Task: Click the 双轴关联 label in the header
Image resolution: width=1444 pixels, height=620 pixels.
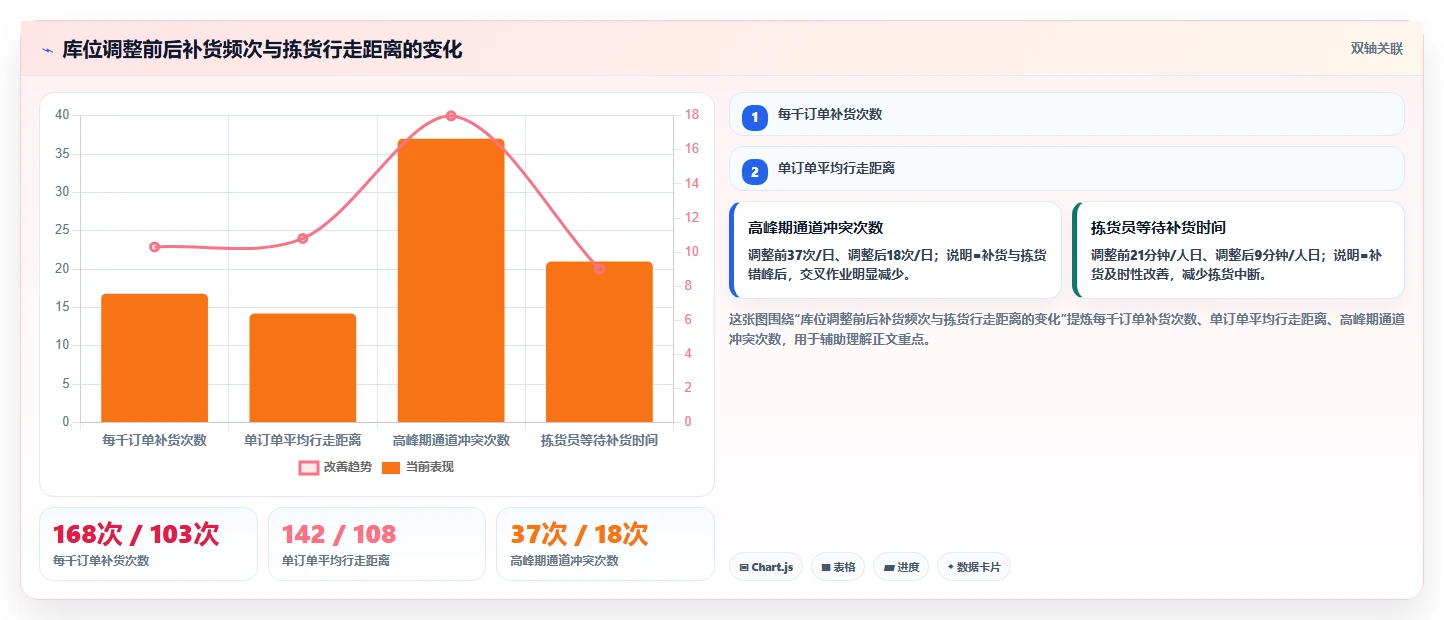Action: [1377, 49]
